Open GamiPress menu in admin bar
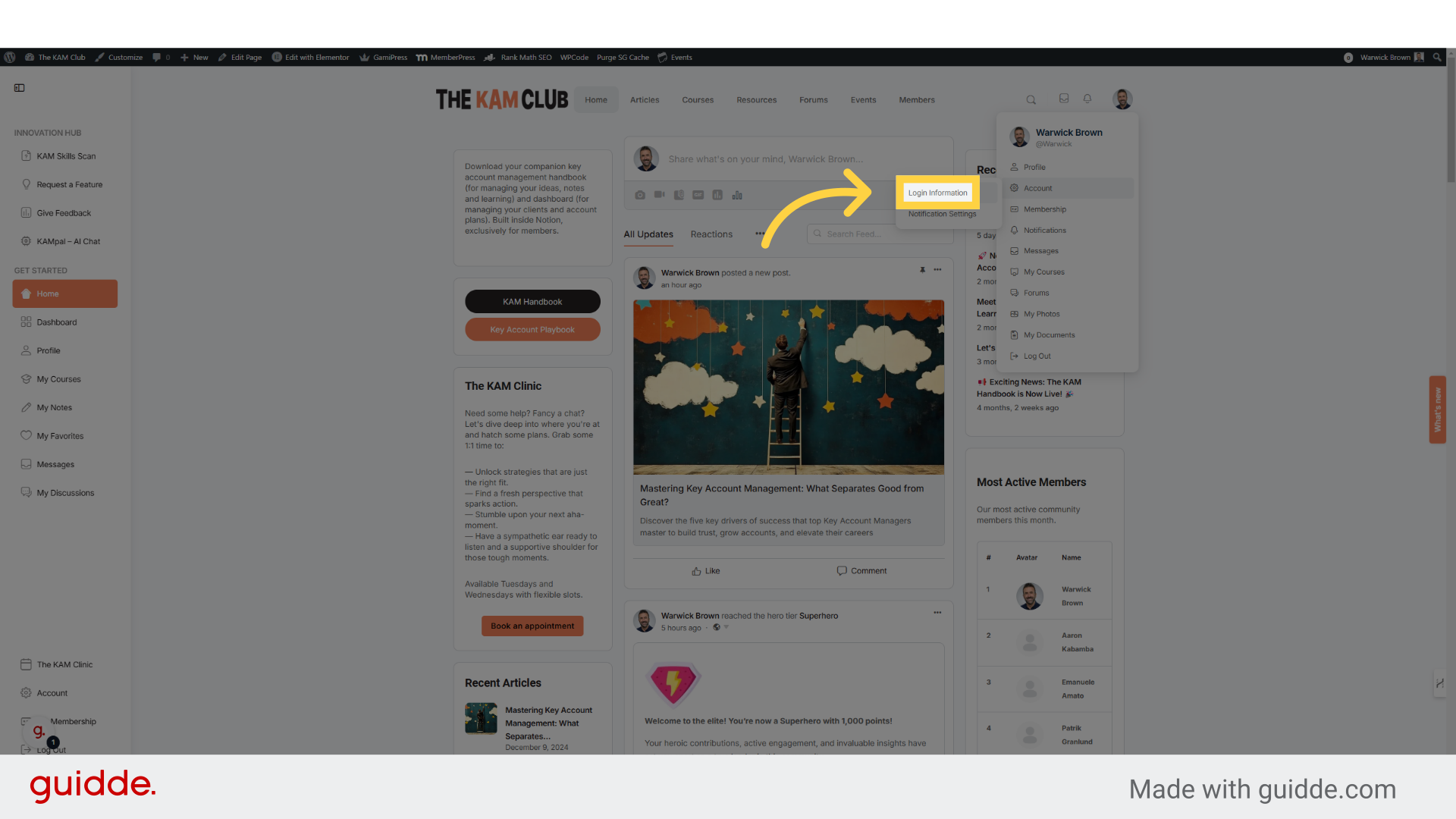1456x819 pixels. [384, 57]
